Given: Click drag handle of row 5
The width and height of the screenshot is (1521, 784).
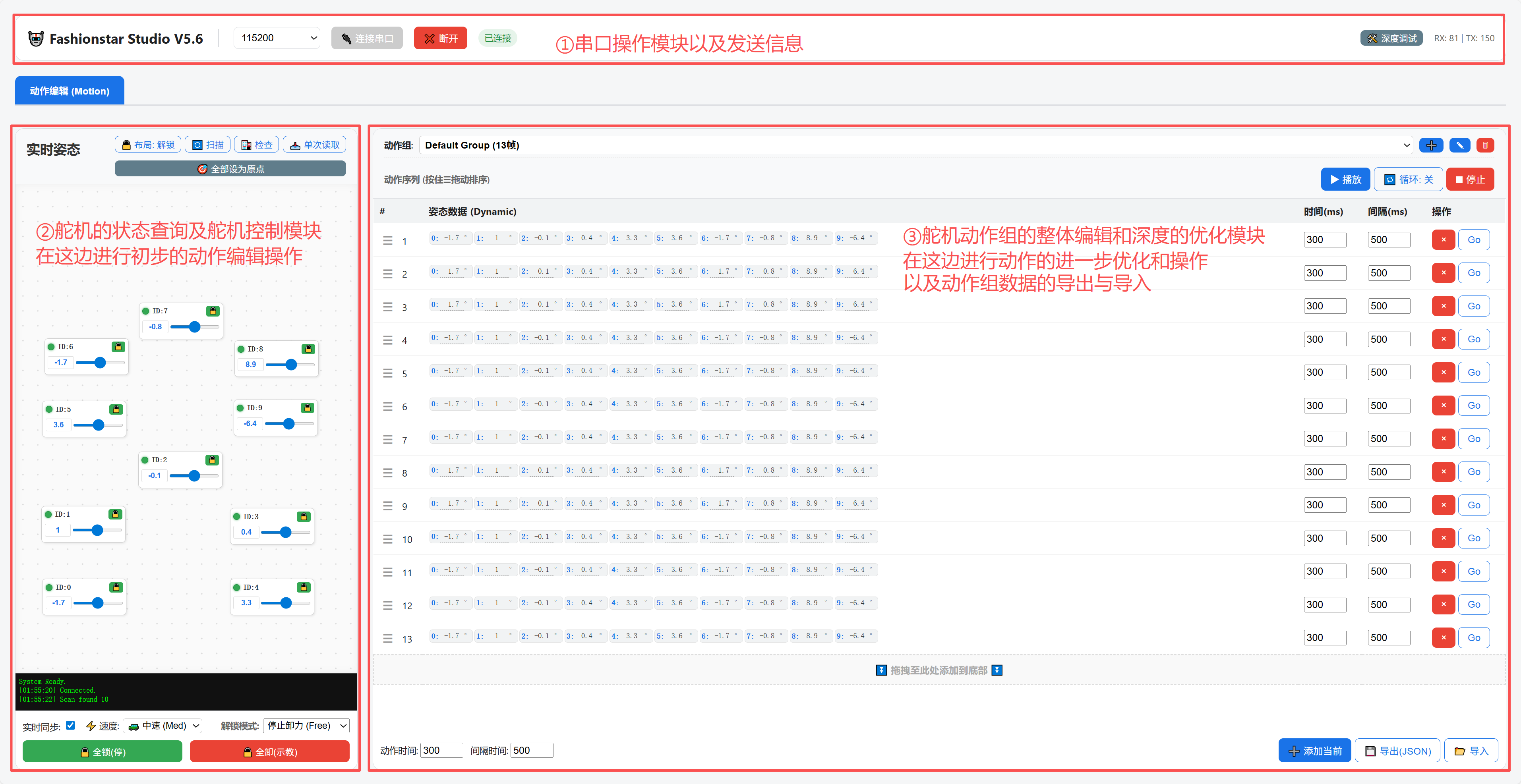Looking at the screenshot, I should (387, 373).
